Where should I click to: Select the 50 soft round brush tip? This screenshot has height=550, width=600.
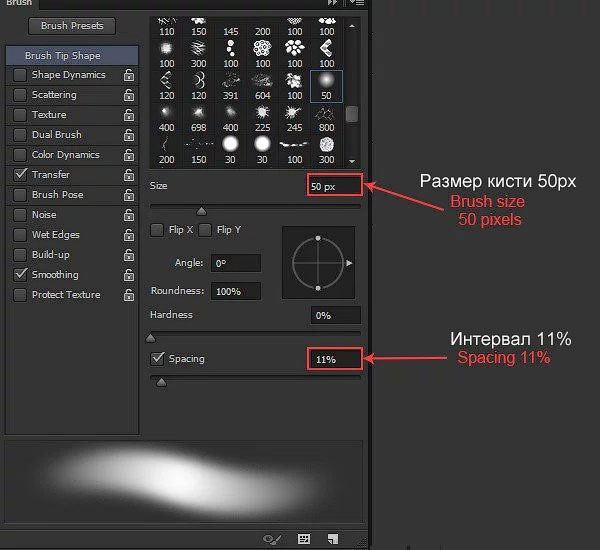pos(326,86)
